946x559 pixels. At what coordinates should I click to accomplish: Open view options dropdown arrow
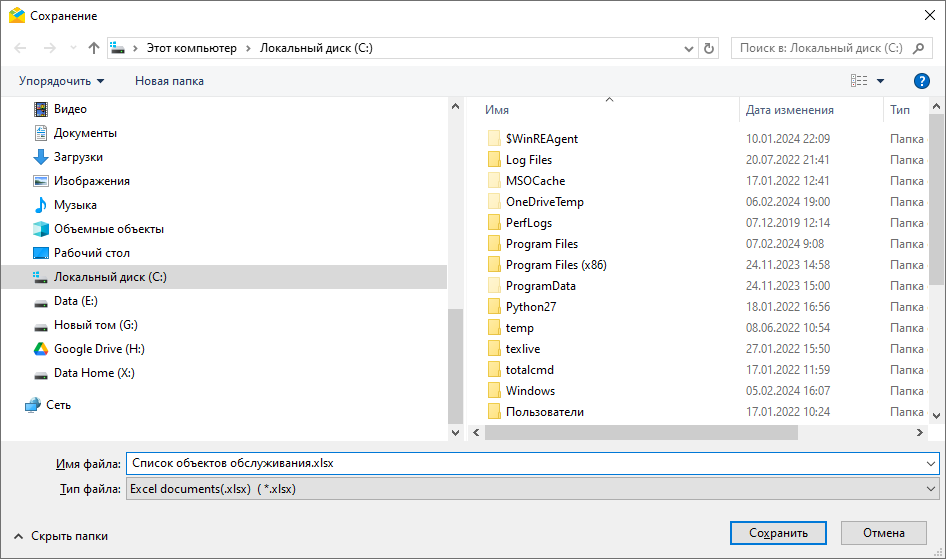(881, 81)
